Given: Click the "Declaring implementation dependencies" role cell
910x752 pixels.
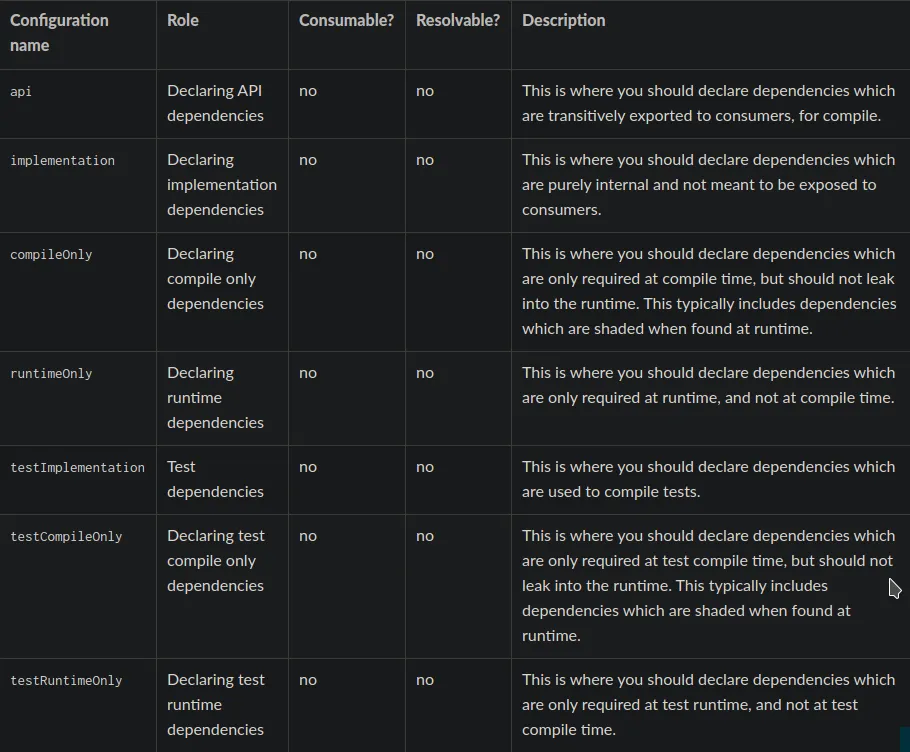Looking at the screenshot, I should point(221,185).
